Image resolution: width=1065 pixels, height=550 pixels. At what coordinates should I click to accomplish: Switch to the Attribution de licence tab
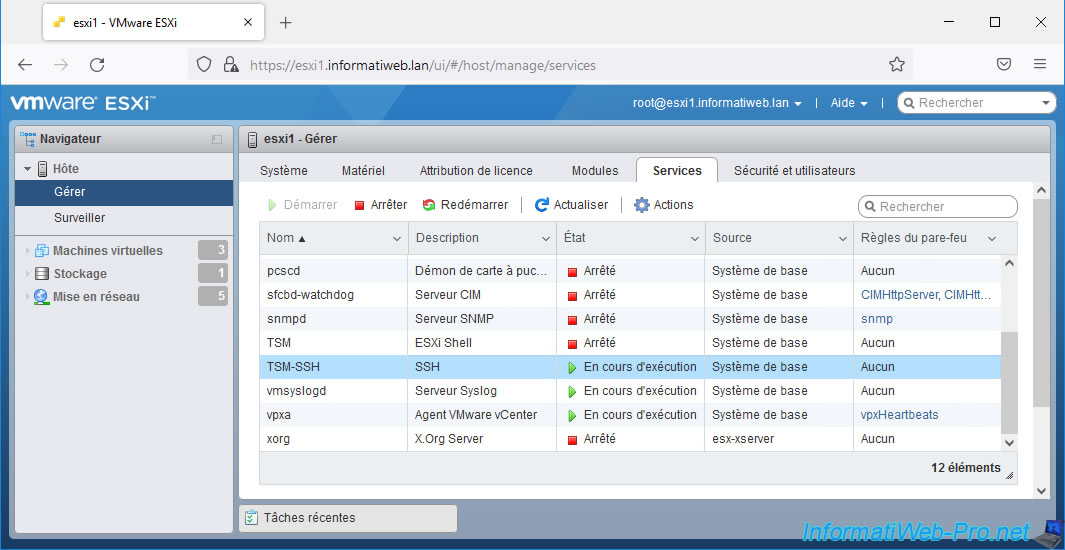pos(476,171)
